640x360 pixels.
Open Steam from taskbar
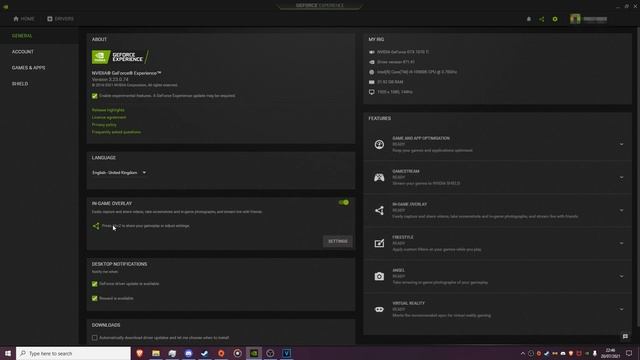pyautogui.click(x=205, y=353)
